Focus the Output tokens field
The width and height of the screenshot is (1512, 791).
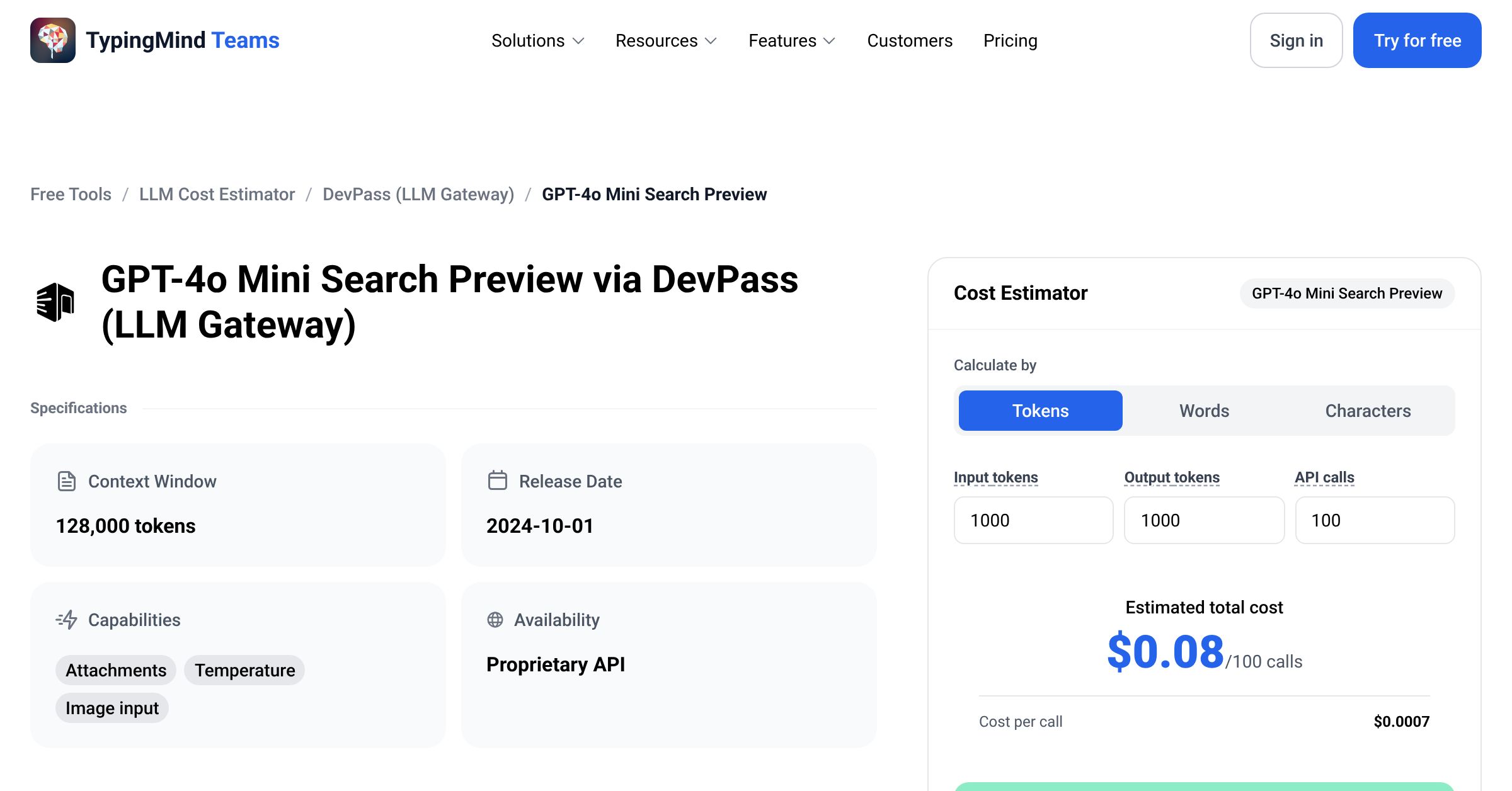click(x=1205, y=520)
